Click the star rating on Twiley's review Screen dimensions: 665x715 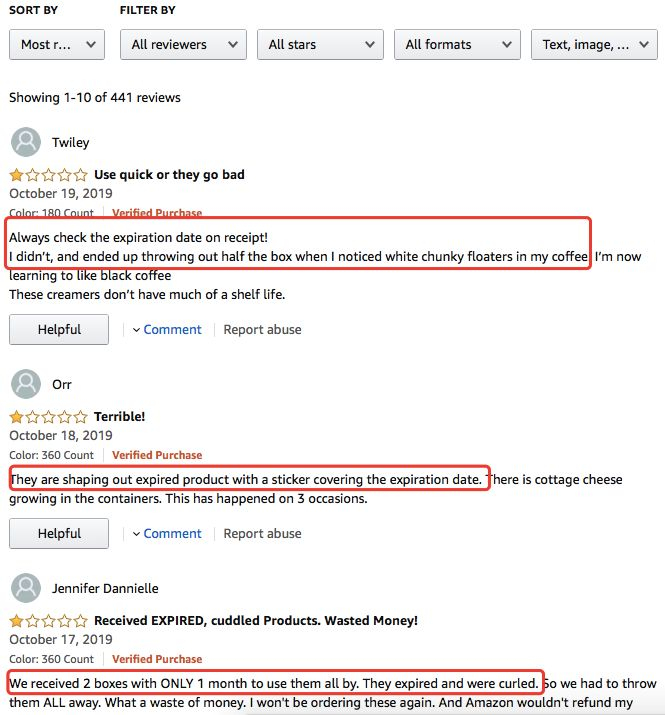tap(48, 175)
